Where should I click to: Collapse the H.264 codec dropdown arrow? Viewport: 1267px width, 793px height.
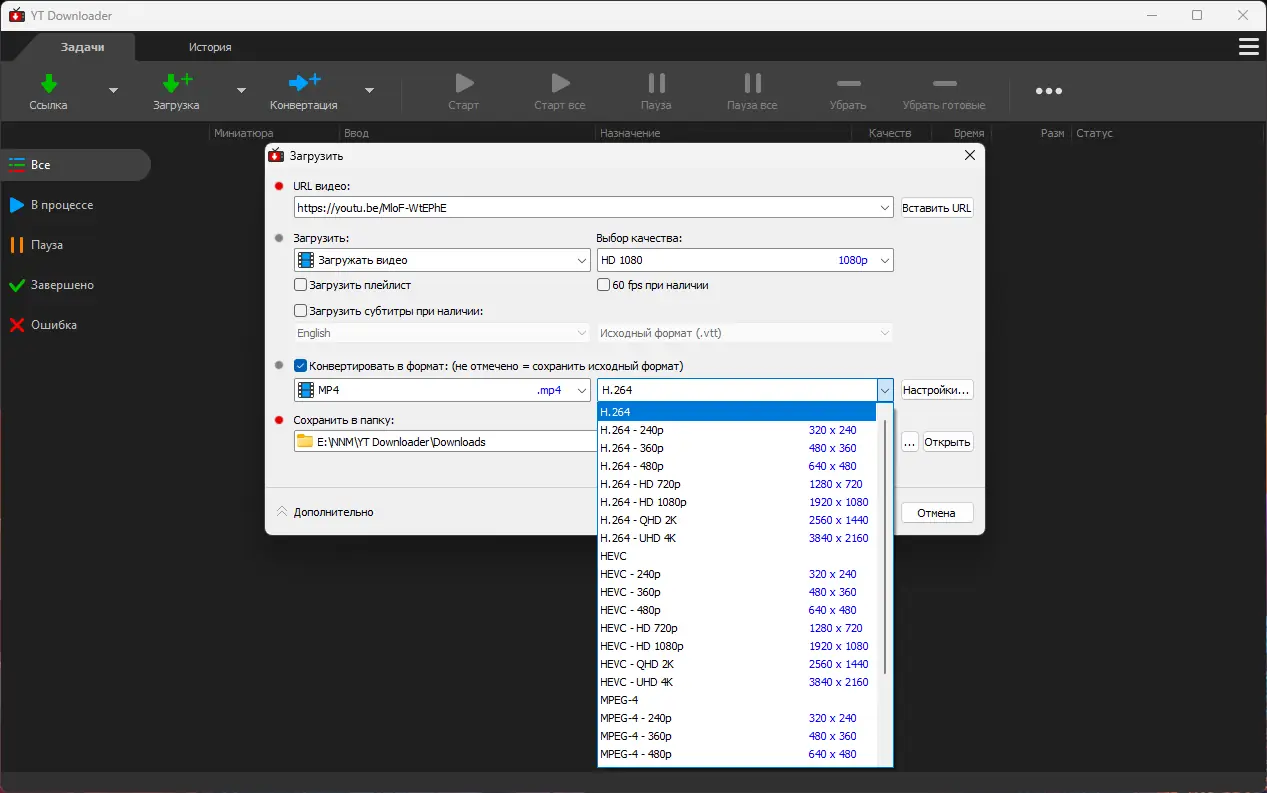(885, 390)
